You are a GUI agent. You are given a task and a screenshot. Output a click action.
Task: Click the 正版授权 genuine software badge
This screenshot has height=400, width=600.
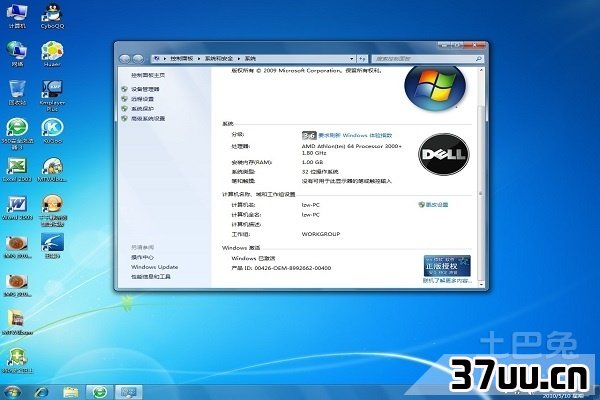[x=447, y=266]
